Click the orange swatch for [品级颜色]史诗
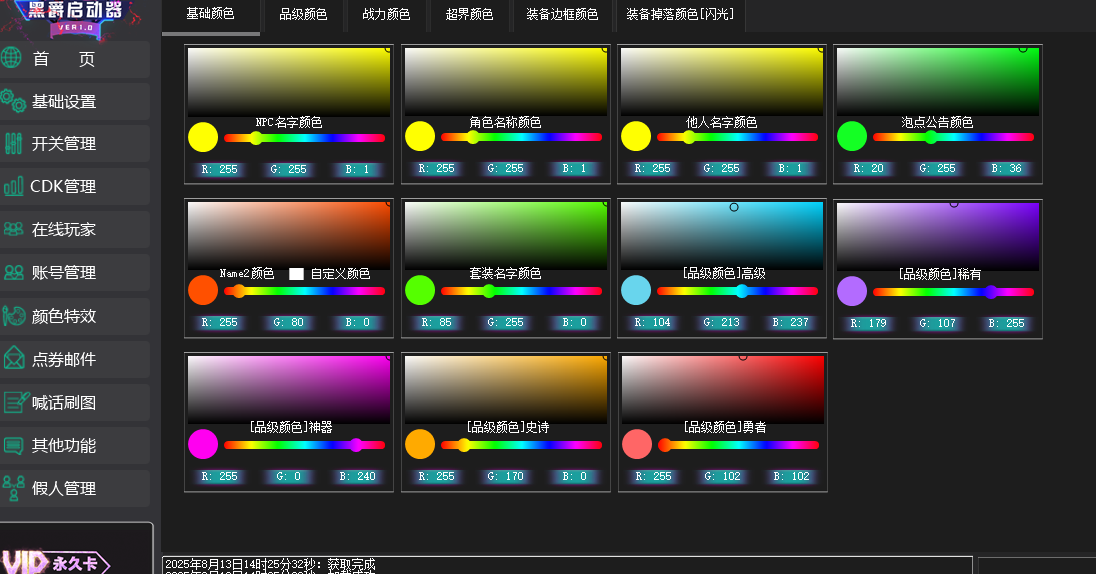1096x574 pixels. coord(420,444)
